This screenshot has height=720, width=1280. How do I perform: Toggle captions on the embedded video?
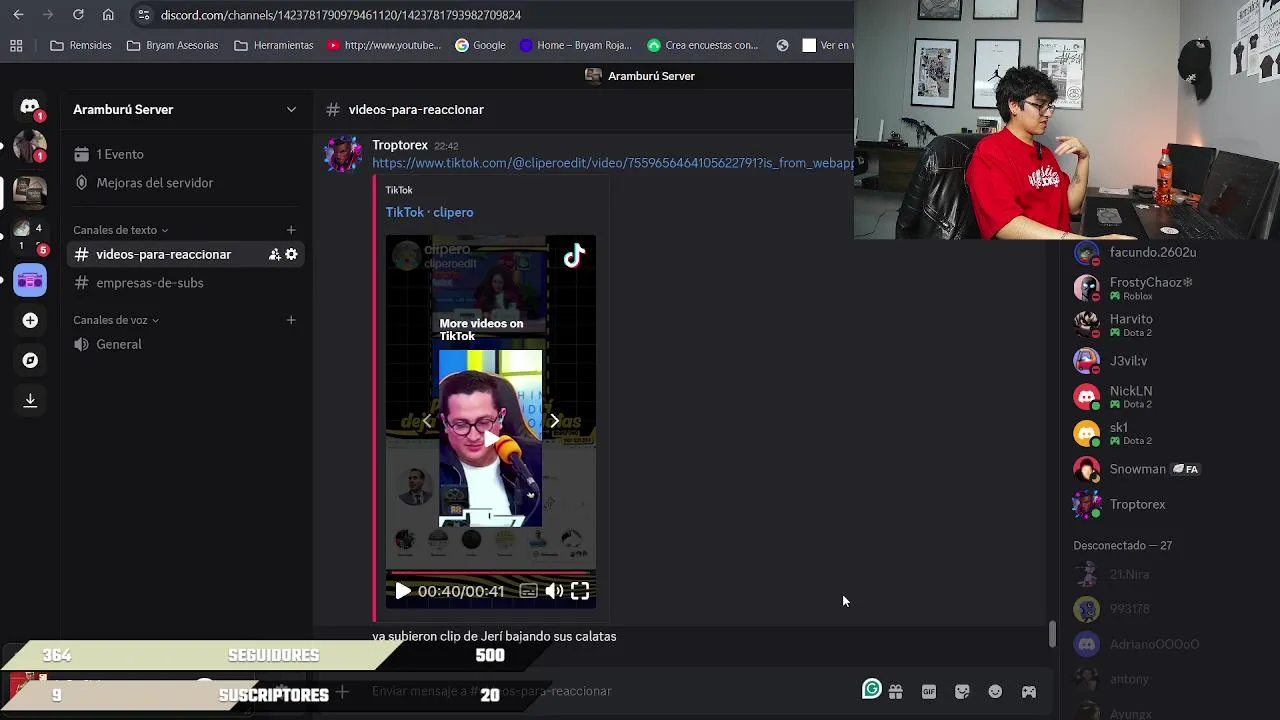click(x=528, y=591)
